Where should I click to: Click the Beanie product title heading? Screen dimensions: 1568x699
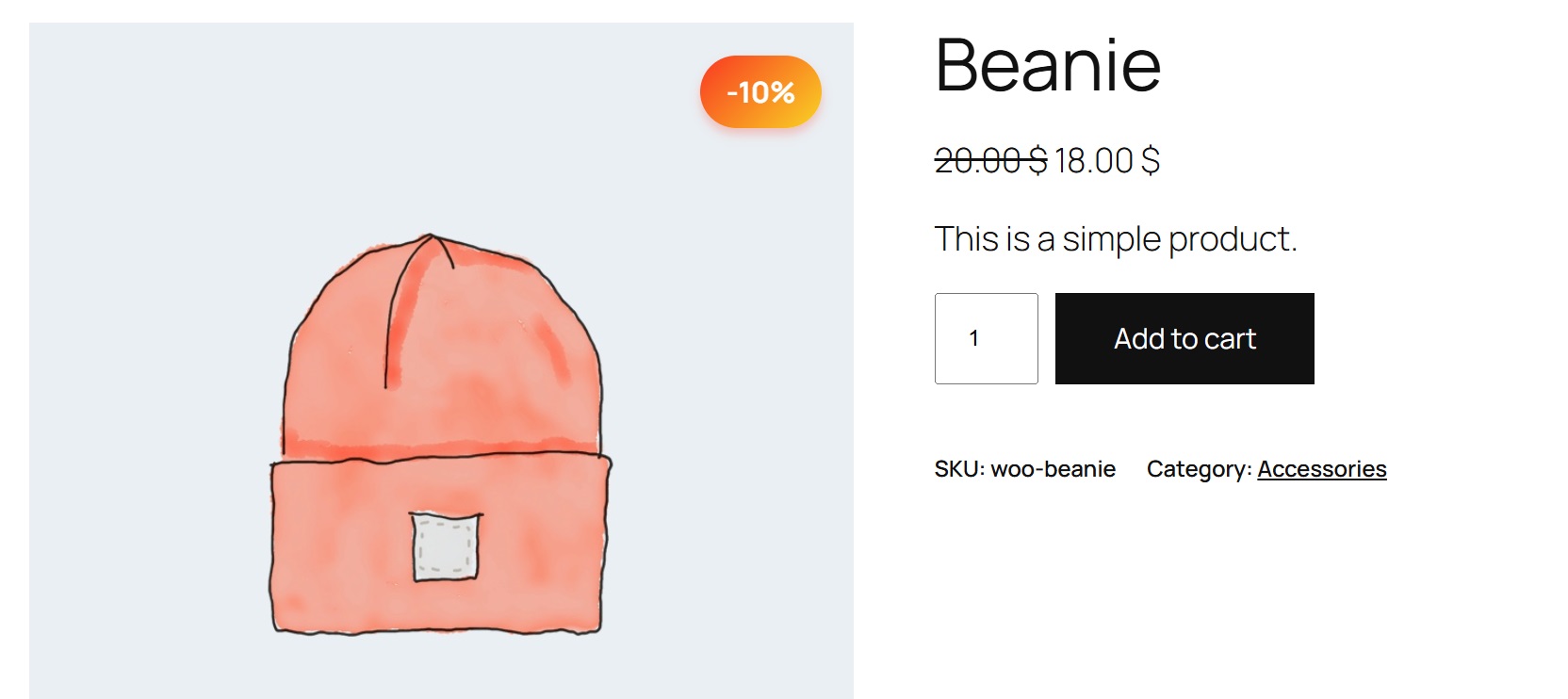tap(1048, 65)
